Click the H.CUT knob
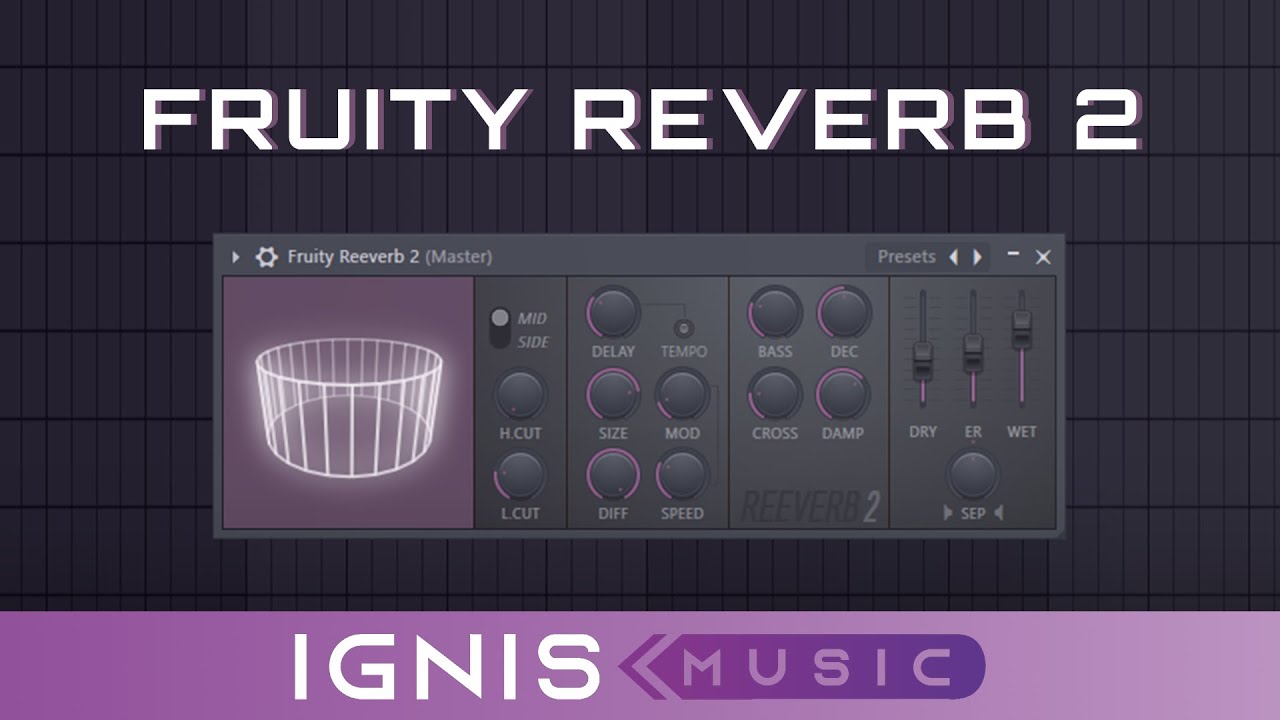The image size is (1280, 720). 520,393
